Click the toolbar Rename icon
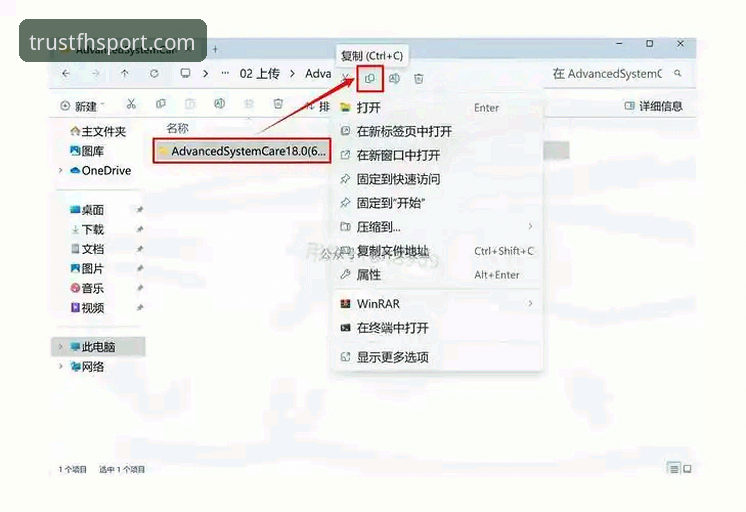This screenshot has width=746, height=512. pos(219,104)
